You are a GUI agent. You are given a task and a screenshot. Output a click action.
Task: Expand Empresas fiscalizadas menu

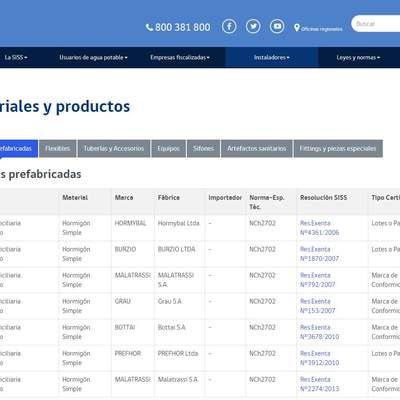pyautogui.click(x=180, y=57)
